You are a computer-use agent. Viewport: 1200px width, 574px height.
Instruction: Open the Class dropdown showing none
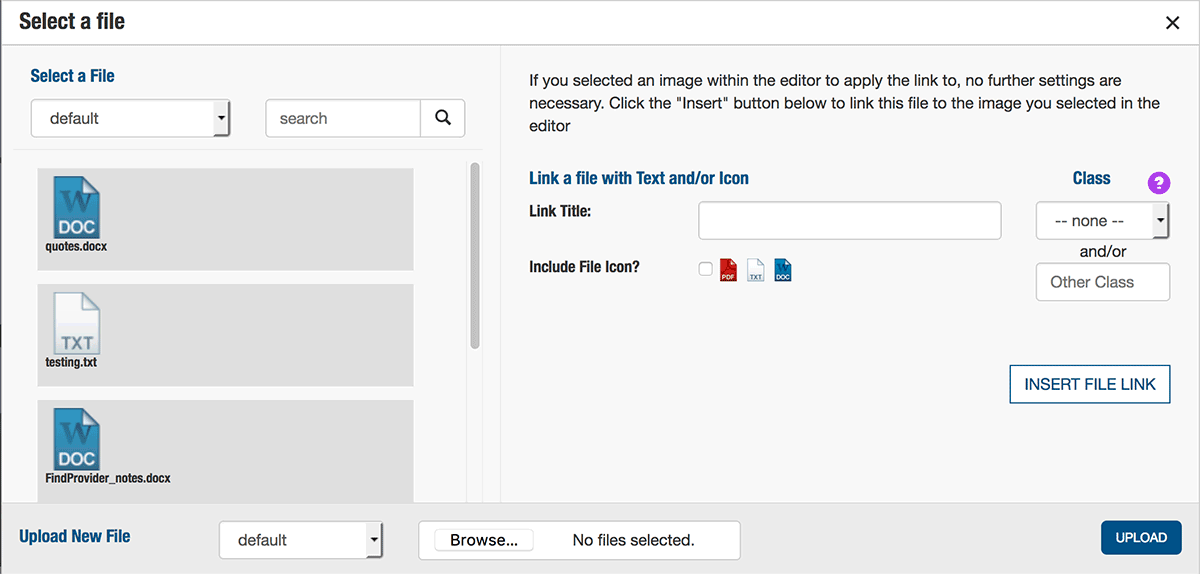pos(1103,221)
